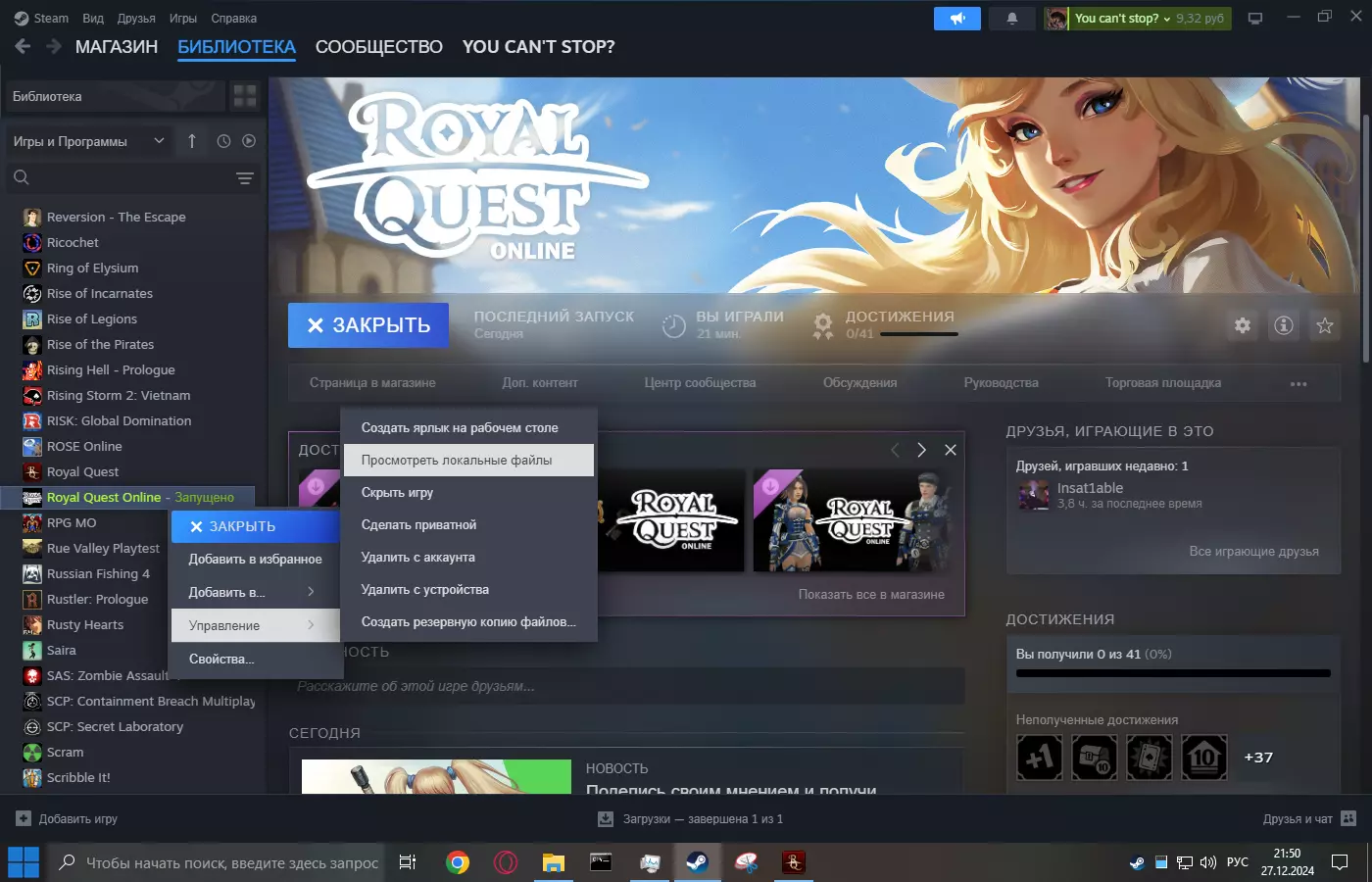This screenshot has height=882, width=1372.
Task: Open Торговая площадка link
Action: [1163, 383]
